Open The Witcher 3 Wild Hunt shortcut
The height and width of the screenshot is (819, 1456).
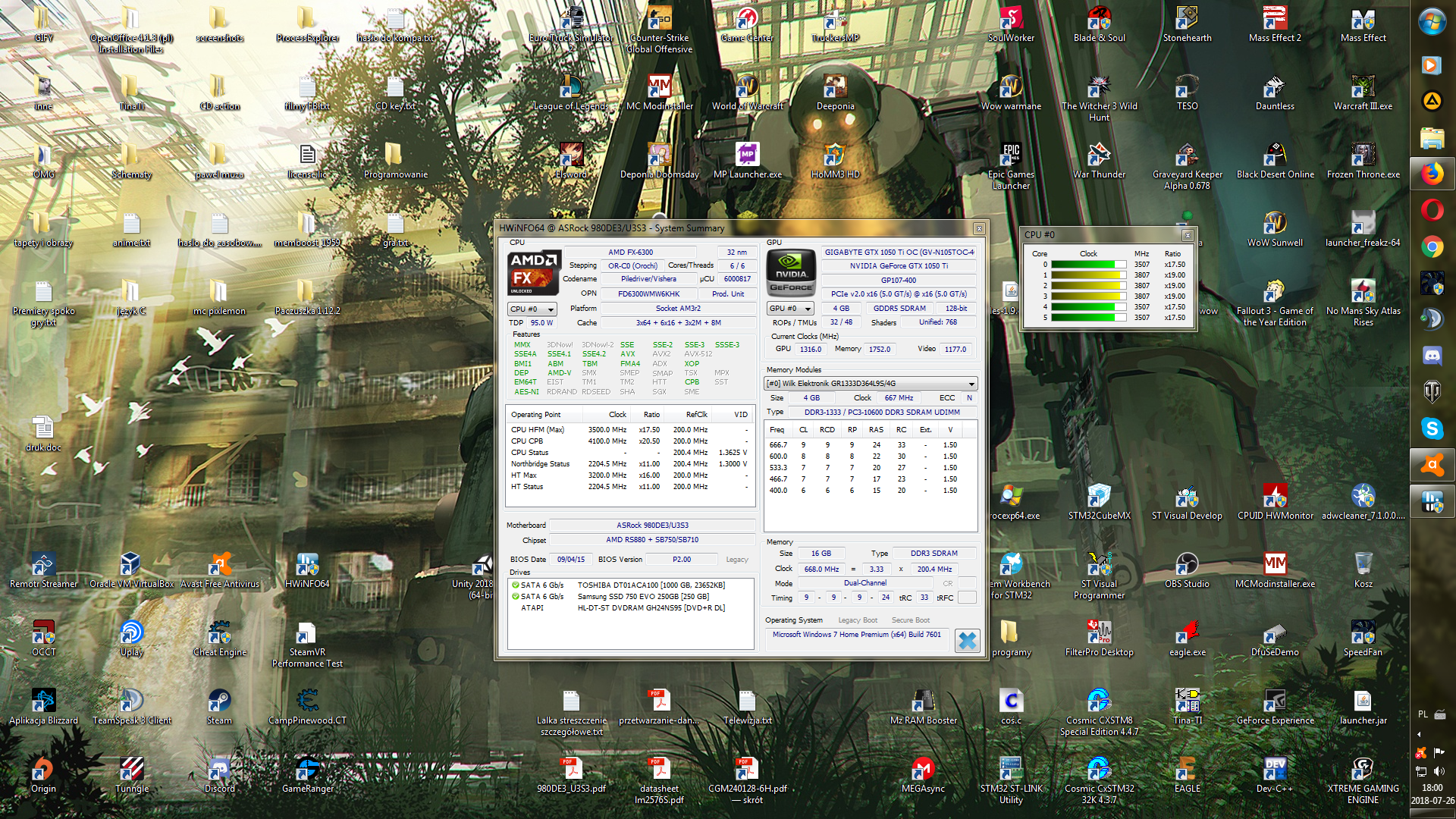(x=1099, y=98)
